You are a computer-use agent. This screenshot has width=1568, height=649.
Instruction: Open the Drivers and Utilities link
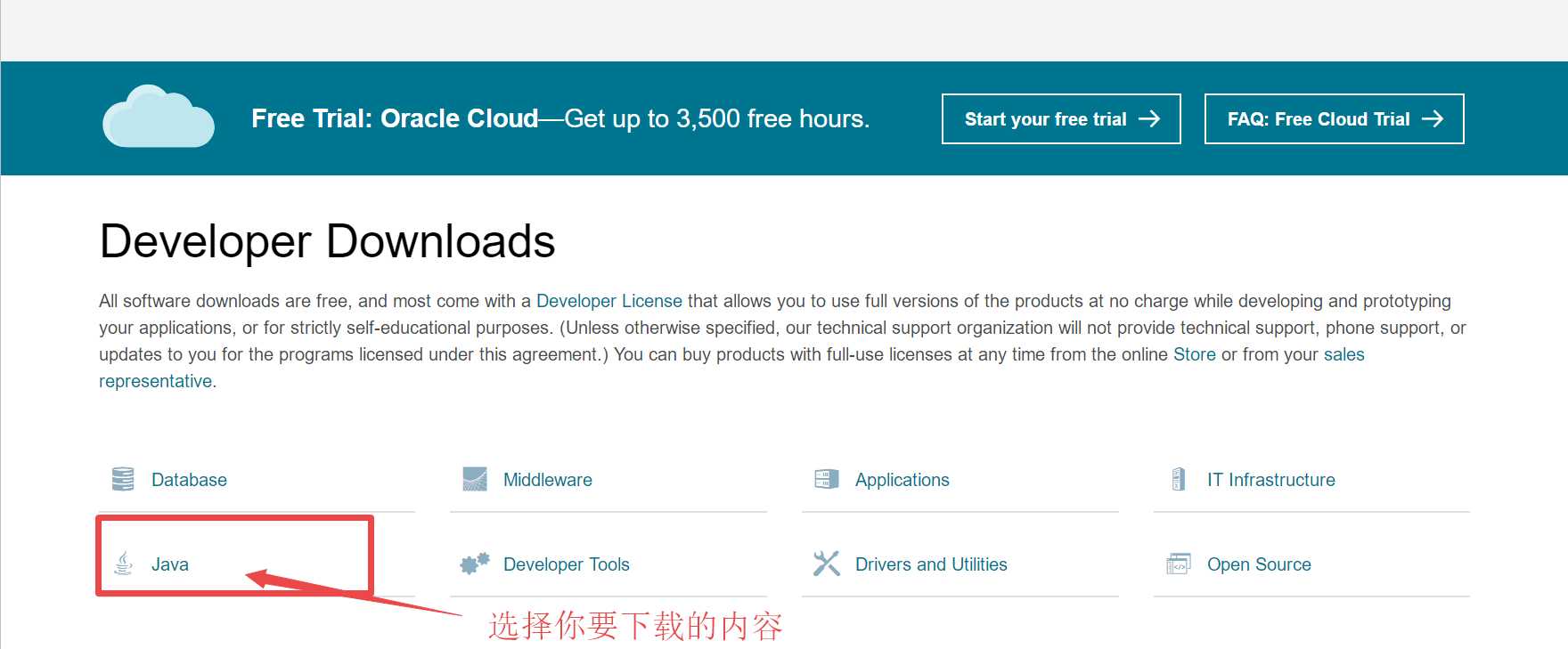931,564
